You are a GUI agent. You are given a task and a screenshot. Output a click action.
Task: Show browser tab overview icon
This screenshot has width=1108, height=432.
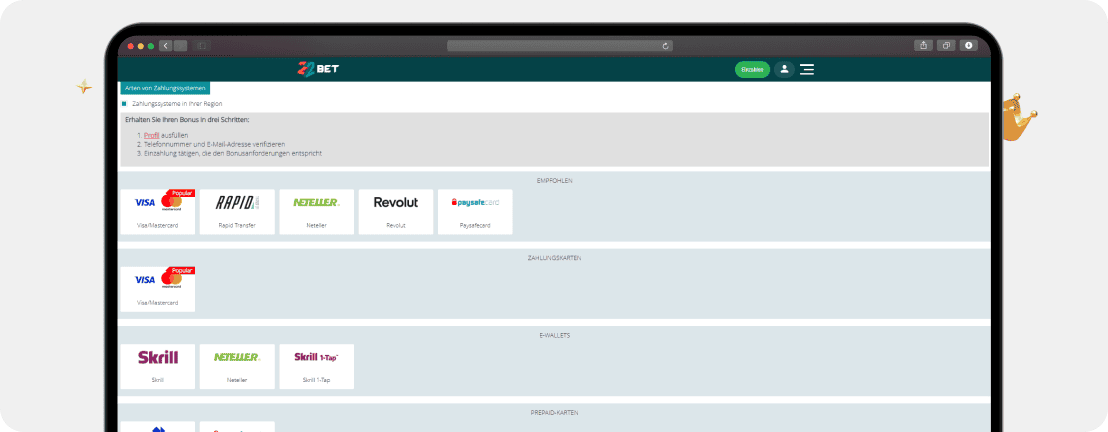click(x=945, y=45)
